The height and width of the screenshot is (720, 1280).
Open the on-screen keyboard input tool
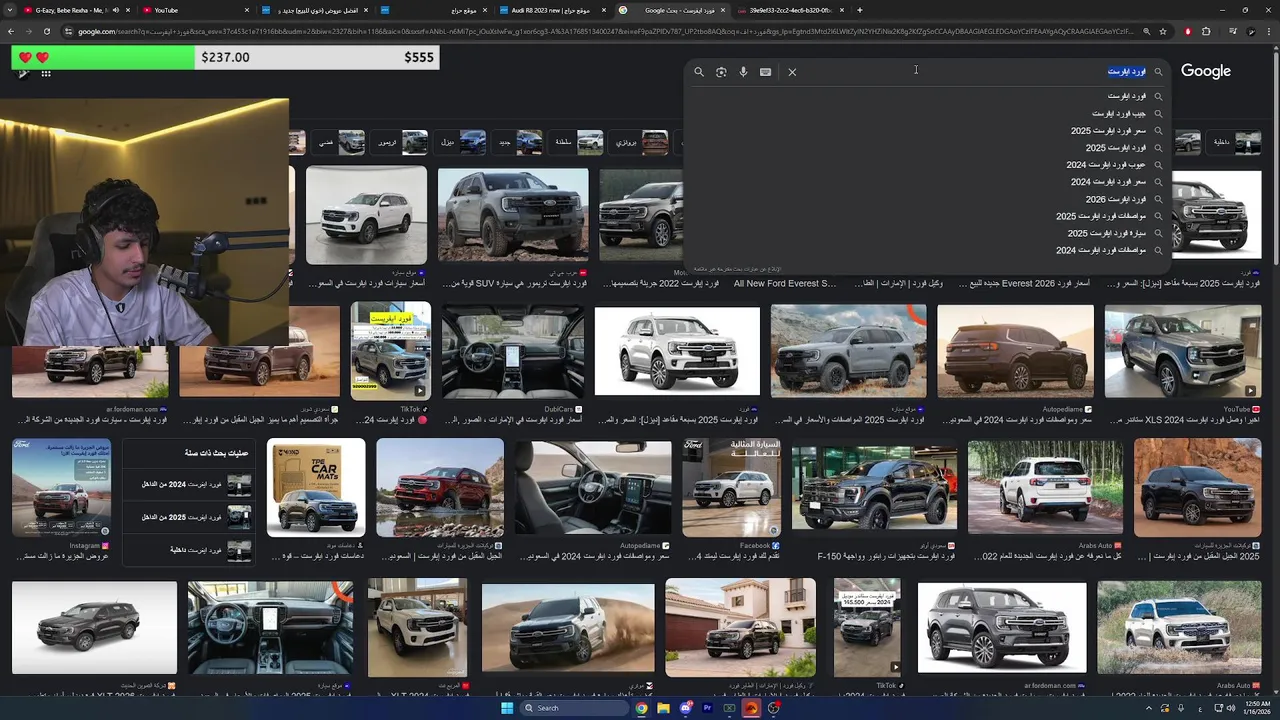pyautogui.click(x=765, y=72)
